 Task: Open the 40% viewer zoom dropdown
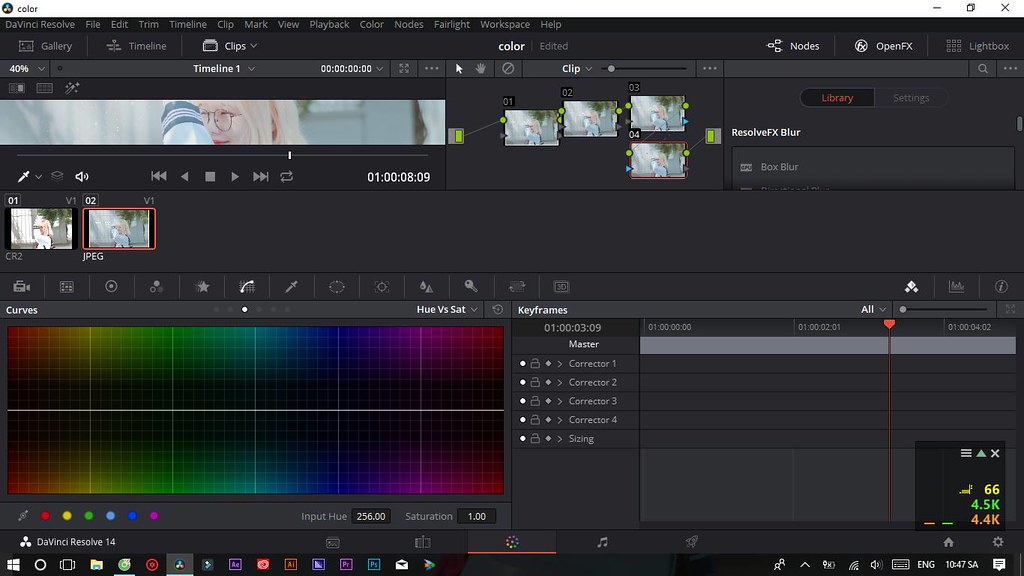click(x=27, y=69)
